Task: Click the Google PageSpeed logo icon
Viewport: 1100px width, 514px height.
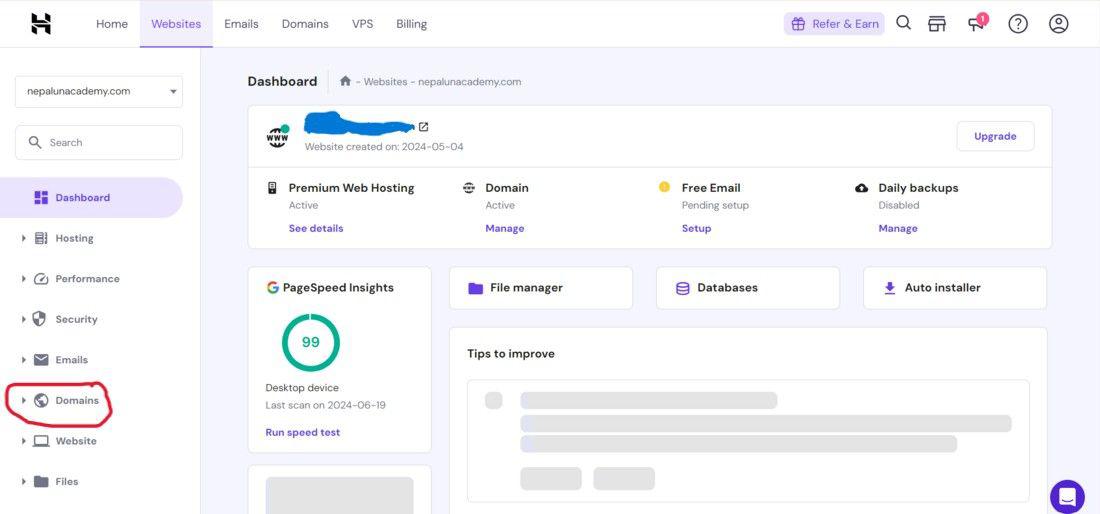Action: pos(272,288)
